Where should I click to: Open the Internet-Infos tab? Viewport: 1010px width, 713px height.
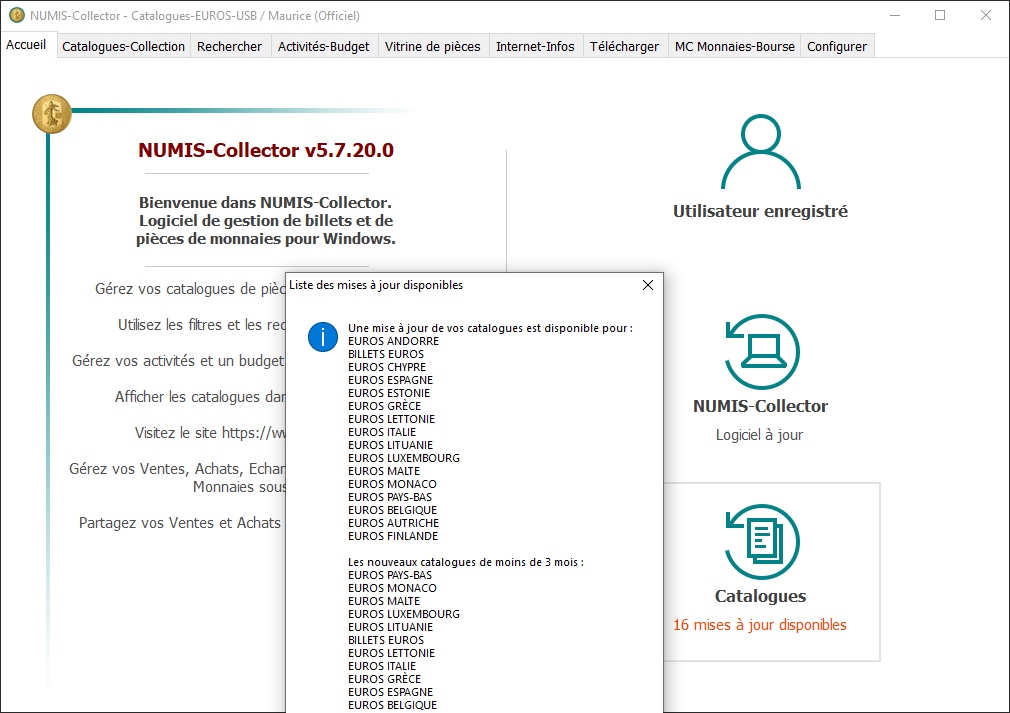[x=535, y=46]
